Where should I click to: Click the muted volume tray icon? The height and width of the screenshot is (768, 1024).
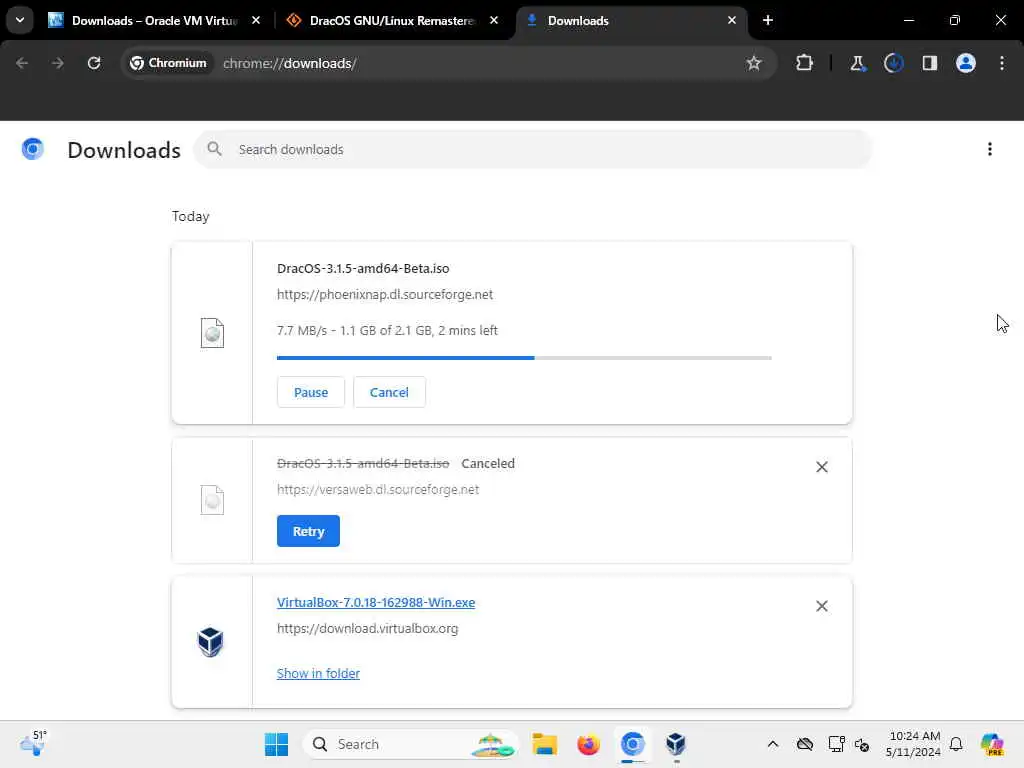pyautogui.click(x=862, y=744)
